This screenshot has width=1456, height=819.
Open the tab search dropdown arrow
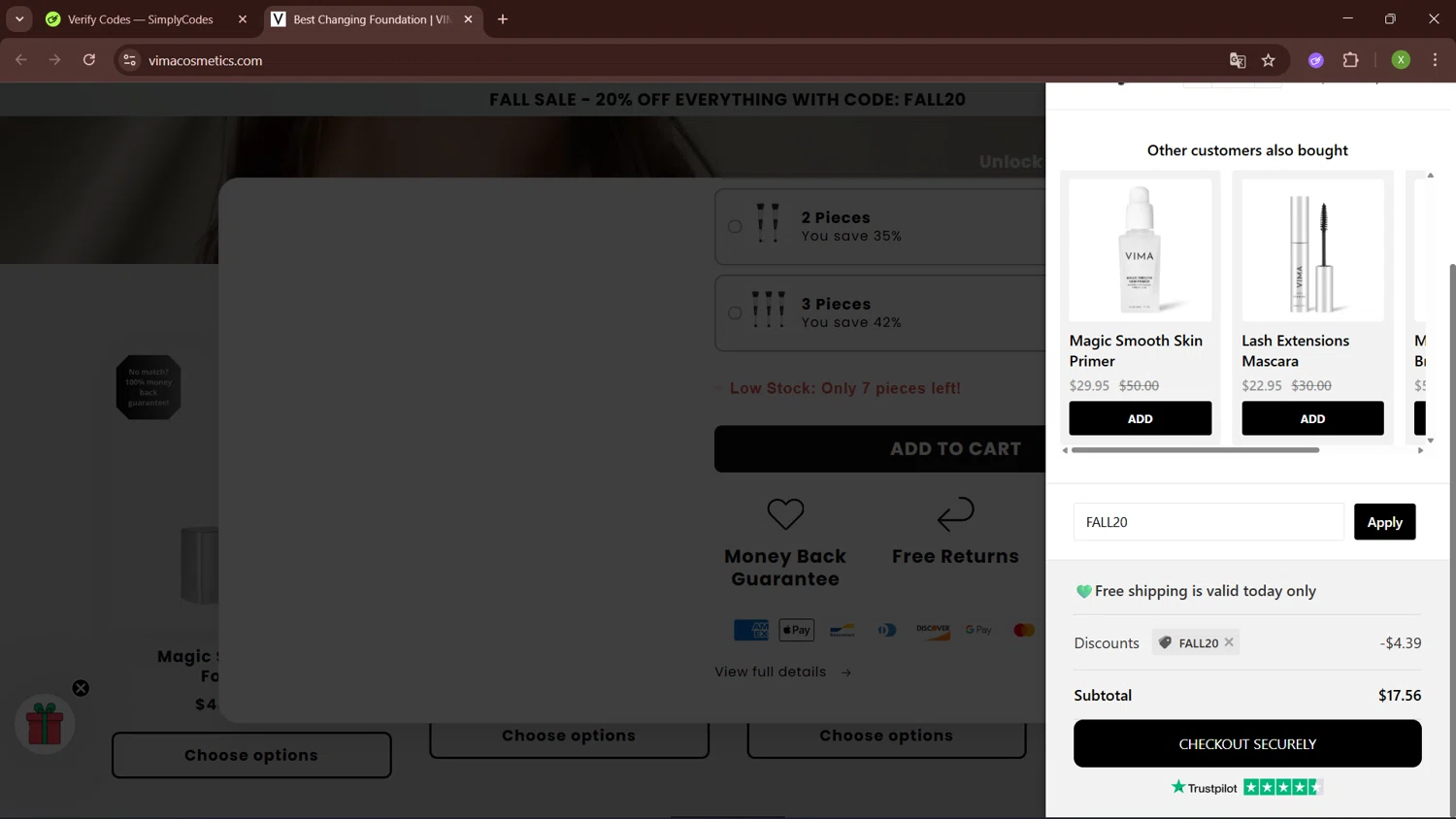(19, 19)
